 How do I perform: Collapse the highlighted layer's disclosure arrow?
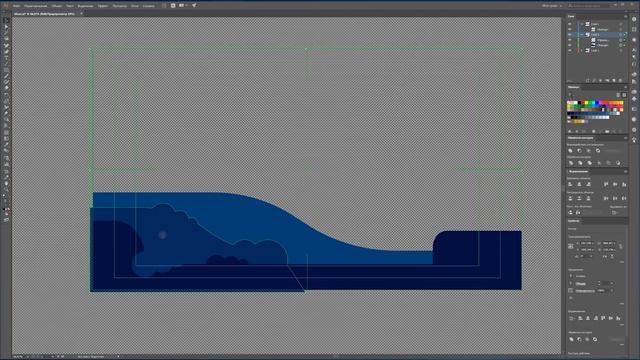(x=582, y=35)
